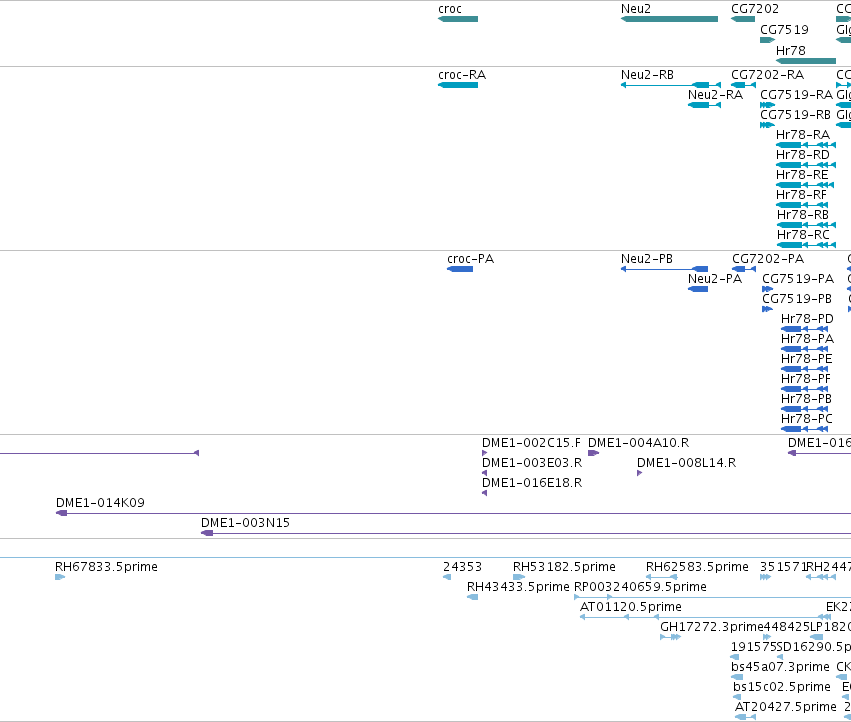Click the CG7519-RA transcript glyph
Screen dimensions: 851x722
tap(767, 105)
